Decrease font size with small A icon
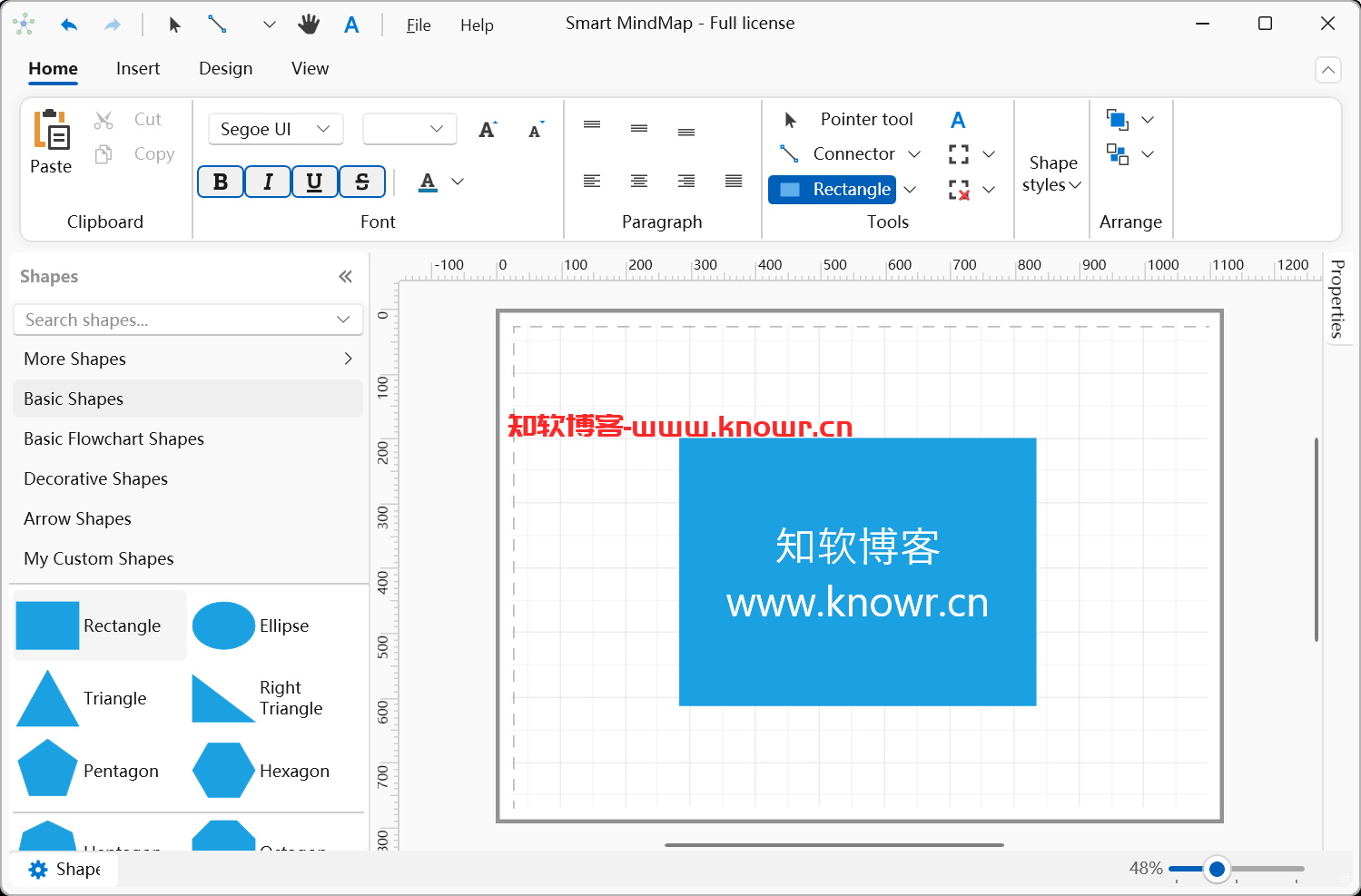 tap(537, 130)
